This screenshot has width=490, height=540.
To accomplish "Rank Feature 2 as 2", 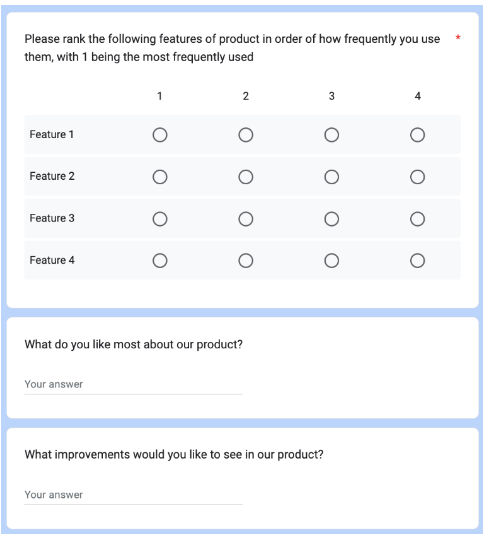I will [248, 178].
